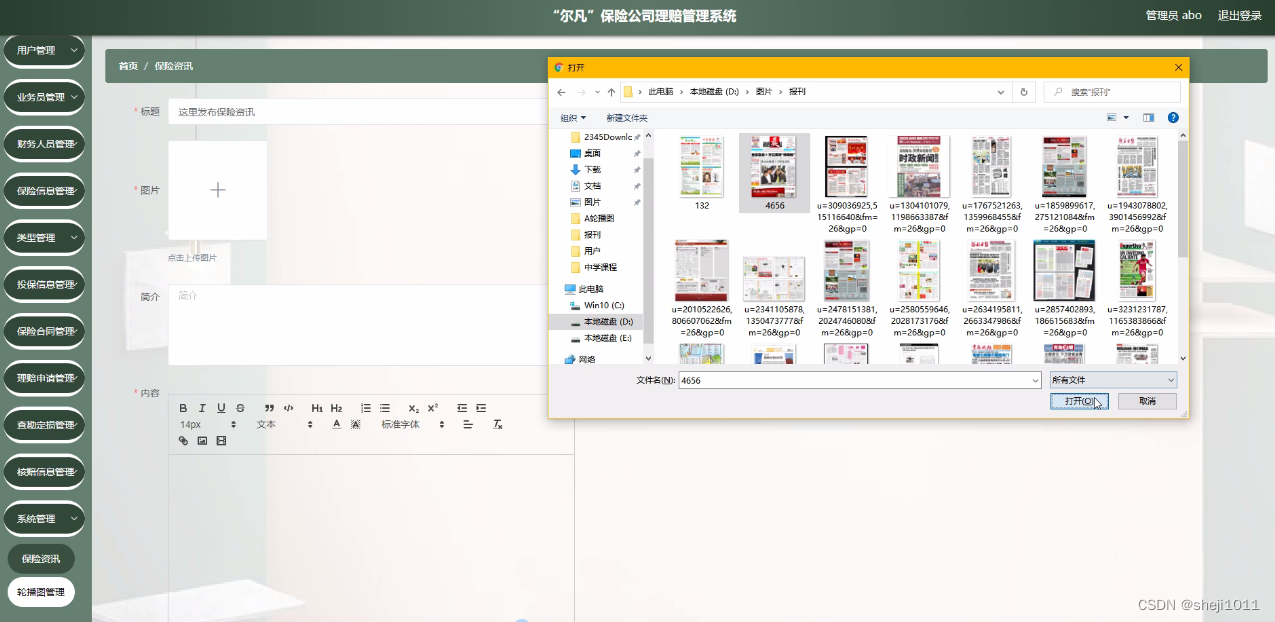This screenshot has width=1275, height=622.
Task: Select the 132 image thumbnail
Action: point(701,173)
